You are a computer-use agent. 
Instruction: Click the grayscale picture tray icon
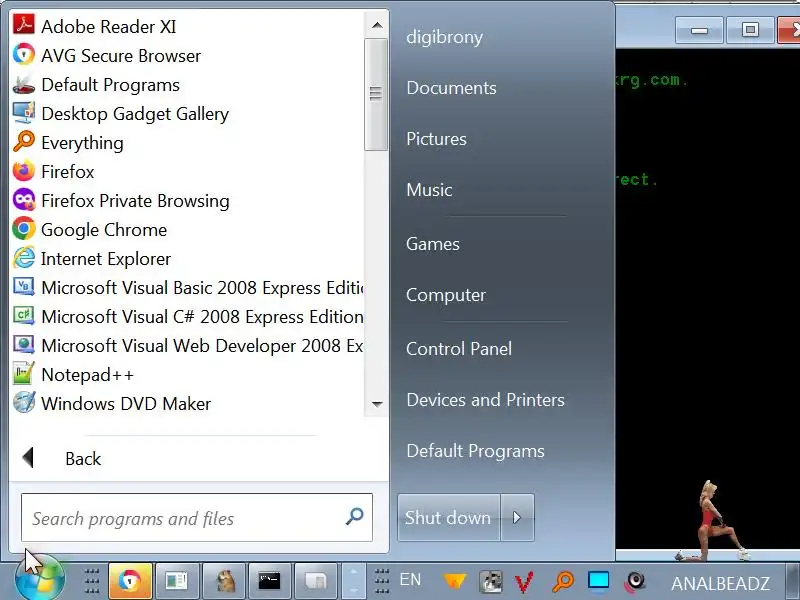coord(490,582)
